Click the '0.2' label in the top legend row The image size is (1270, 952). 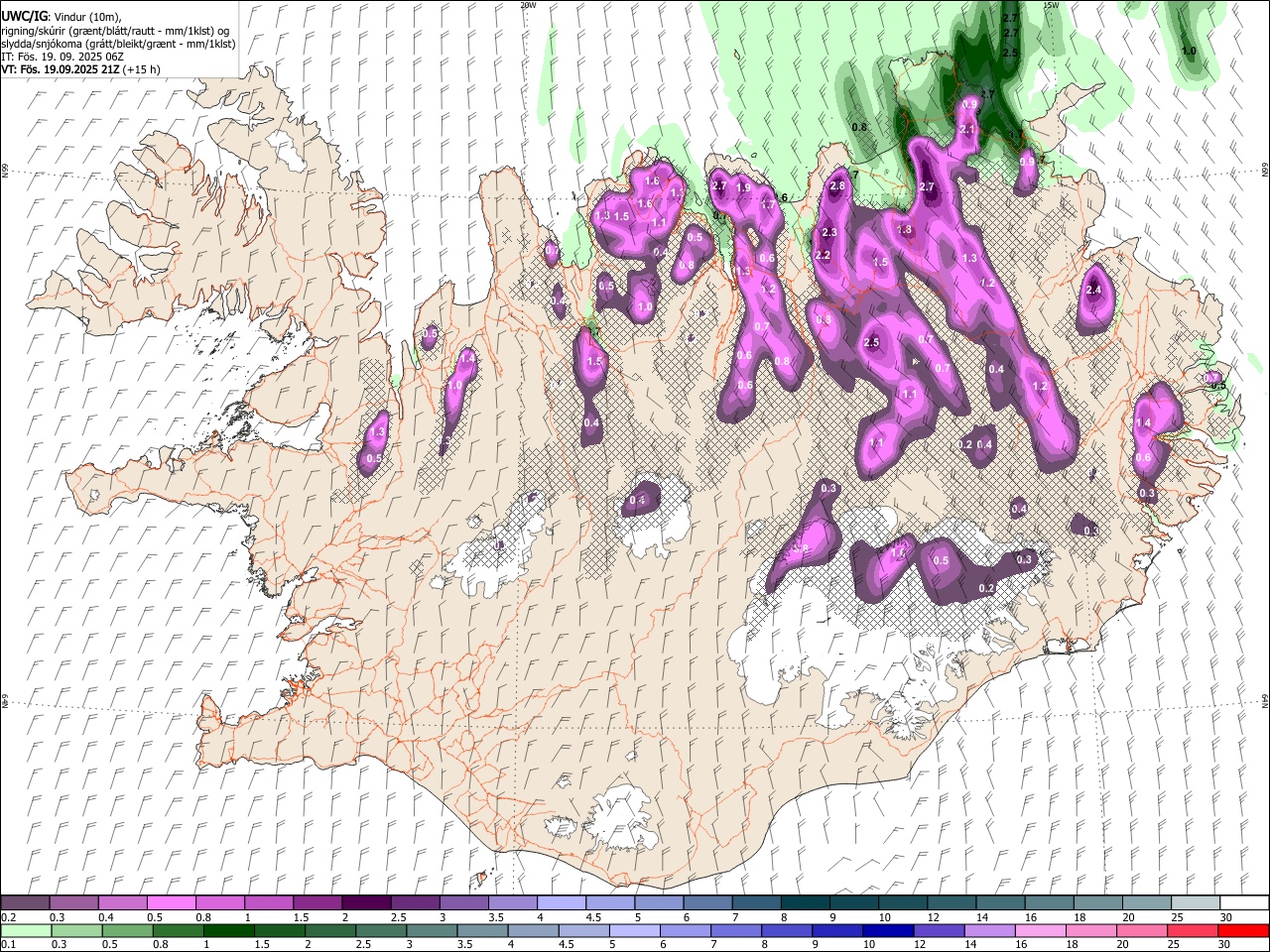tap(9, 917)
